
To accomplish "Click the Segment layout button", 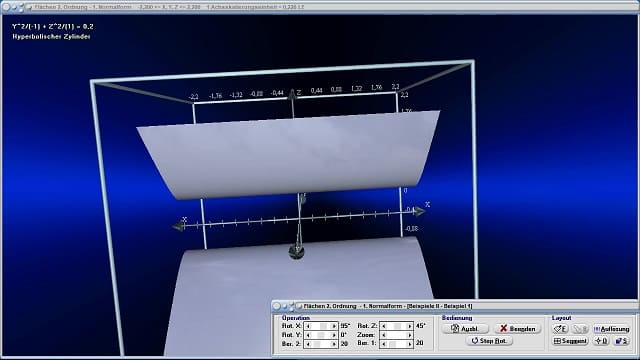I will coord(570,341).
